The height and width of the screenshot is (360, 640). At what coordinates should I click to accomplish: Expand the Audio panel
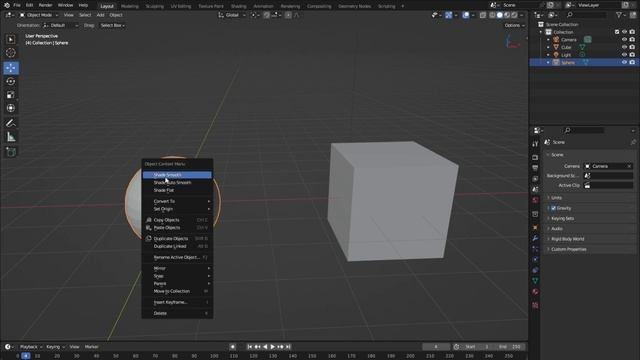[590, 229]
